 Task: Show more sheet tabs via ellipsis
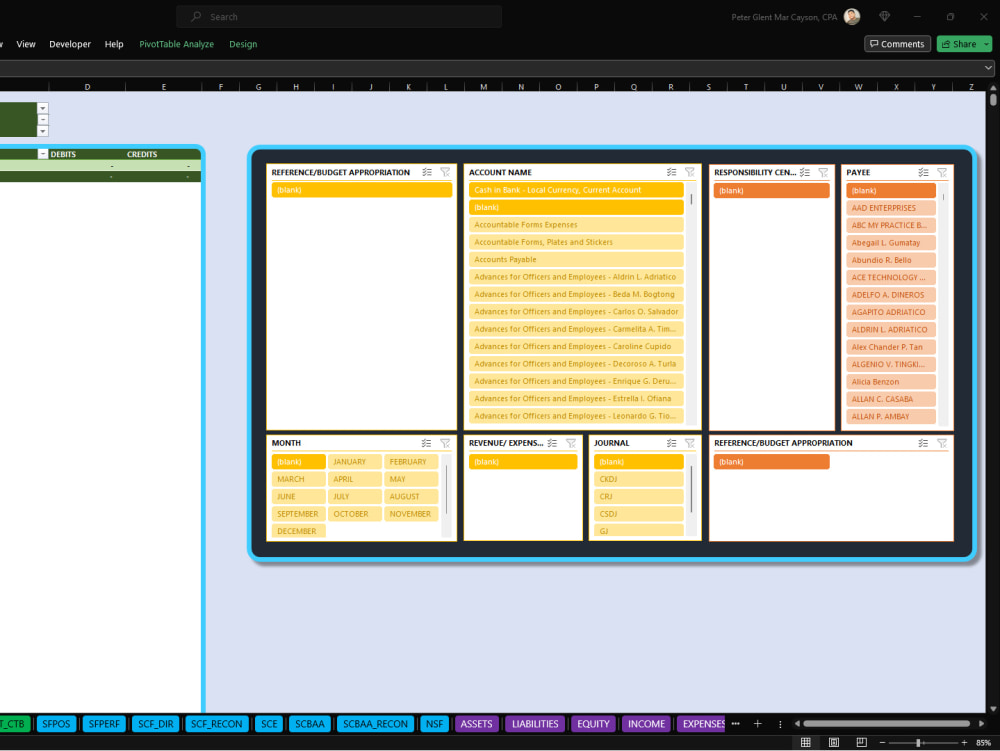[735, 724]
